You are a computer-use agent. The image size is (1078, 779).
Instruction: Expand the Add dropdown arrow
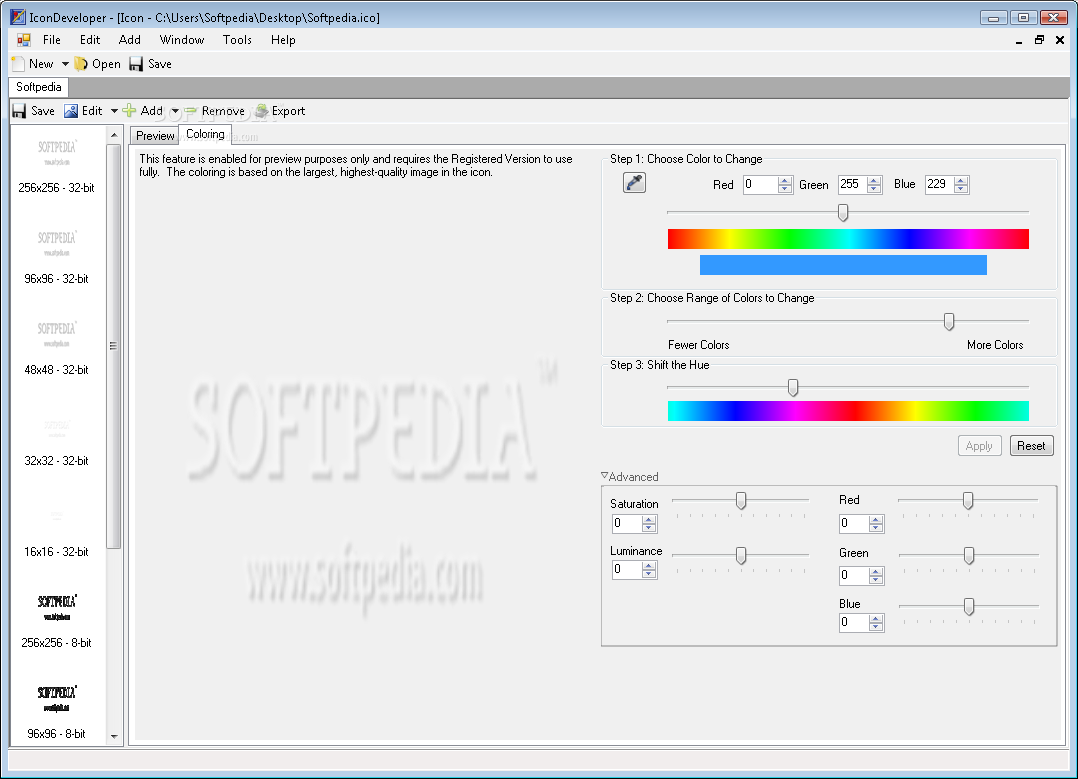coord(175,111)
